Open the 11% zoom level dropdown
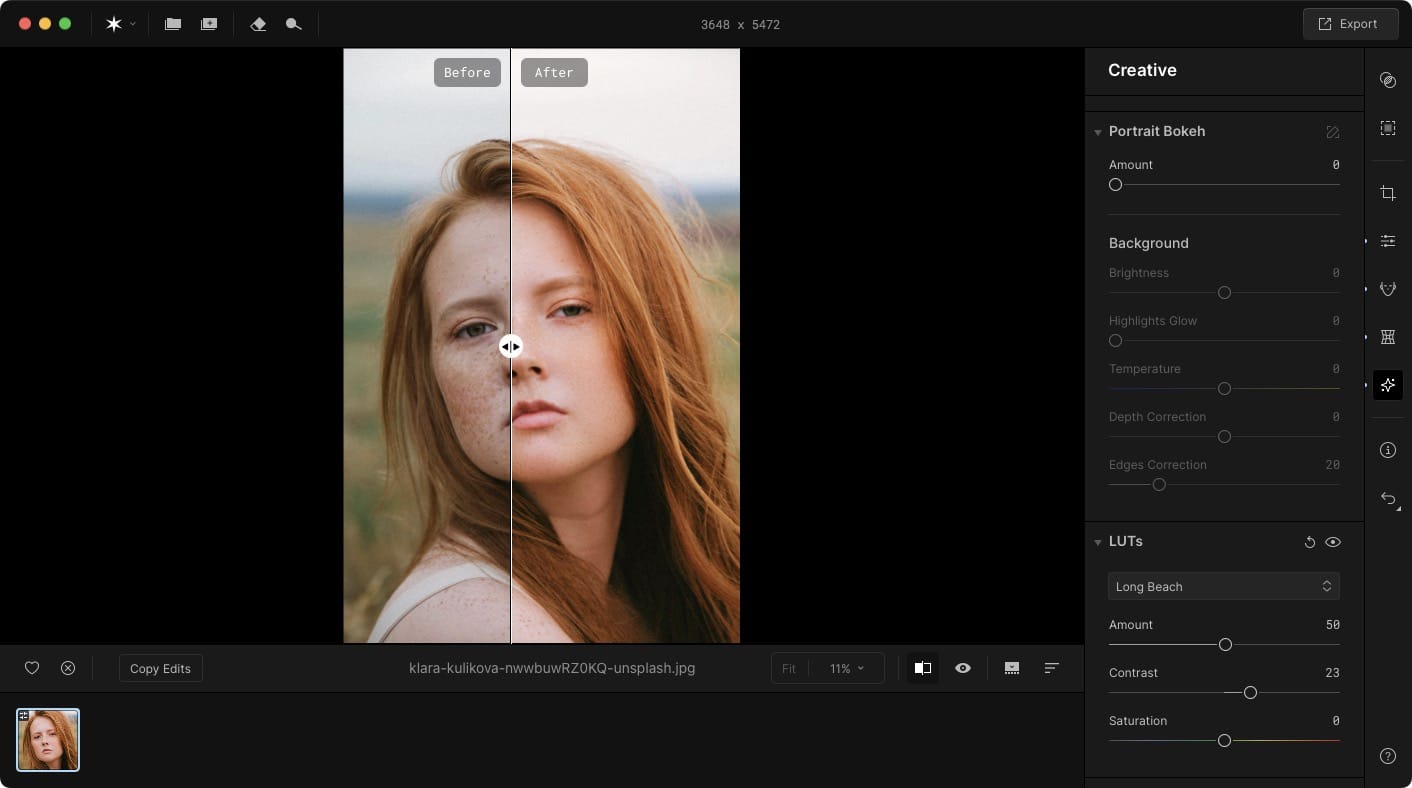 coord(846,668)
